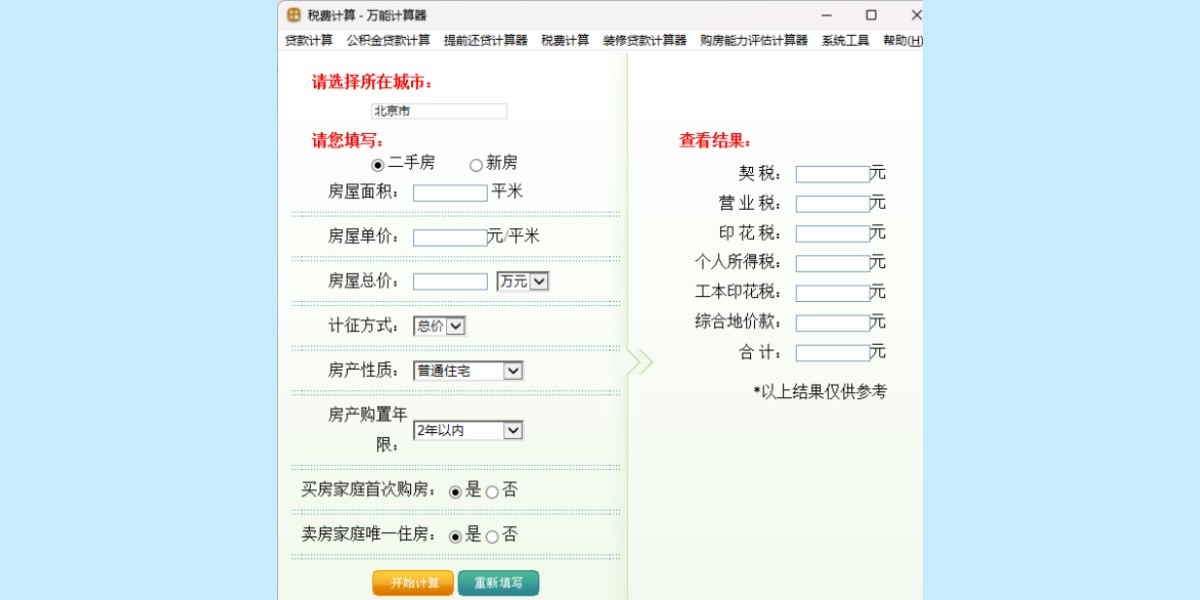Open the 万元 unit dropdown
Image resolution: width=1200 pixels, height=600 pixels.
click(x=523, y=282)
